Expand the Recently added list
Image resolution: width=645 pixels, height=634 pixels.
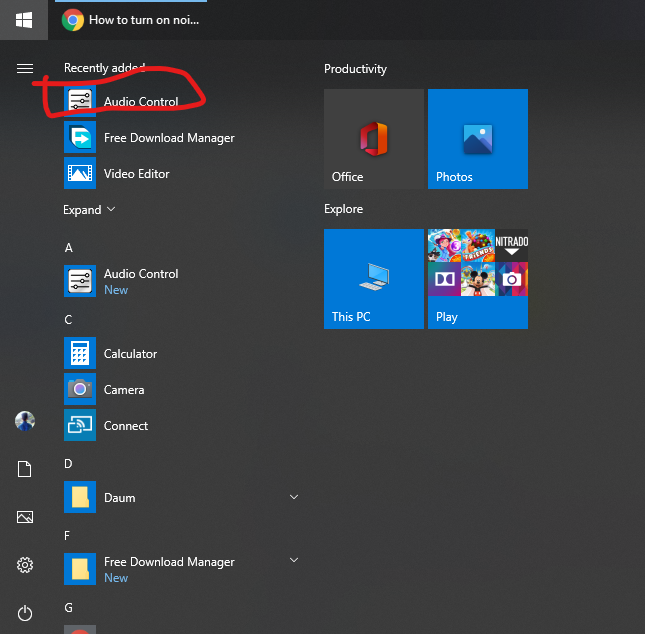click(89, 210)
